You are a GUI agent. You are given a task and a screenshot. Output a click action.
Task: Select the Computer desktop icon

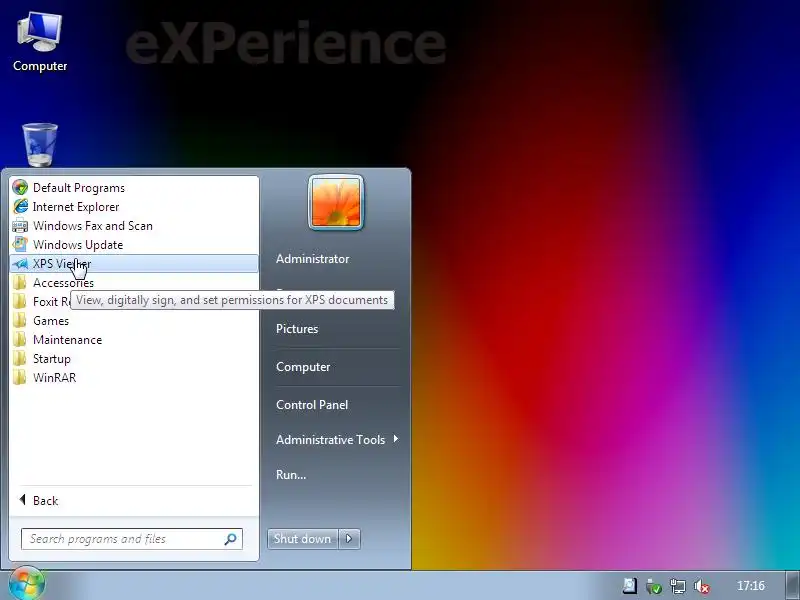tap(40, 42)
